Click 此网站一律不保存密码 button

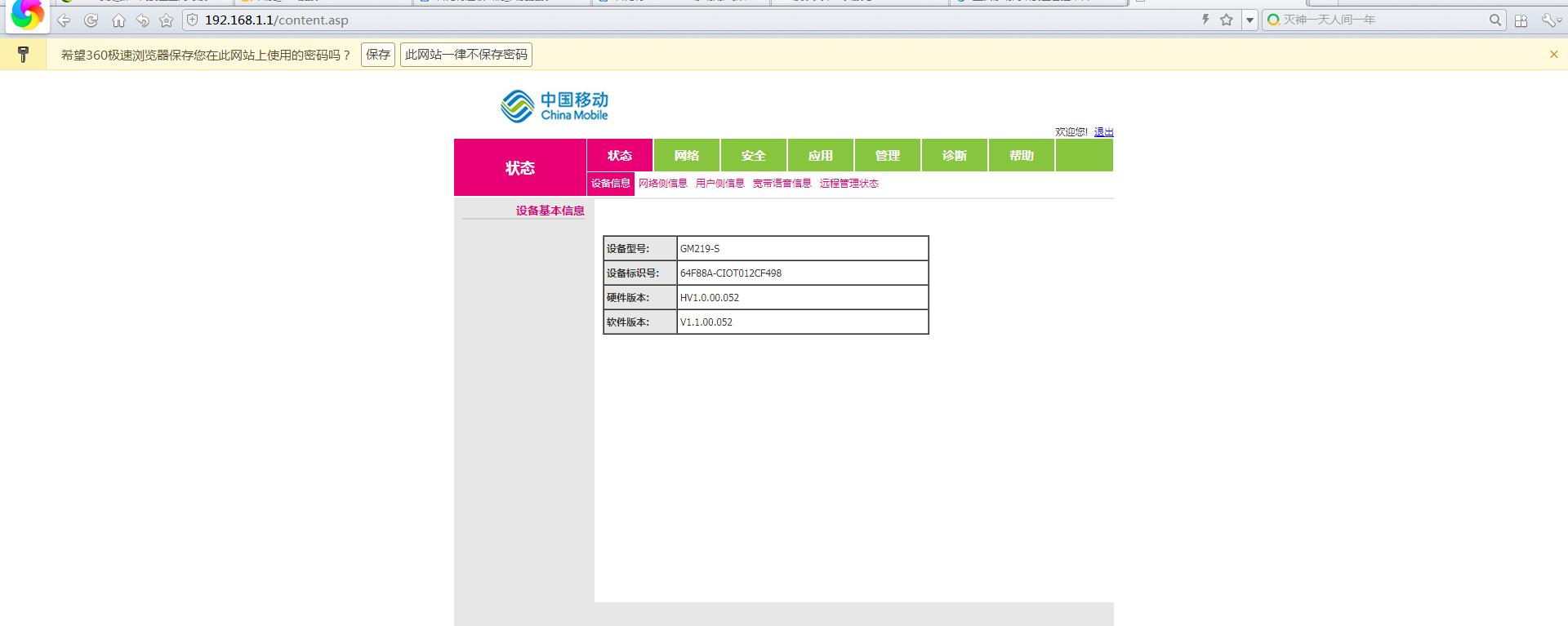pyautogui.click(x=465, y=55)
